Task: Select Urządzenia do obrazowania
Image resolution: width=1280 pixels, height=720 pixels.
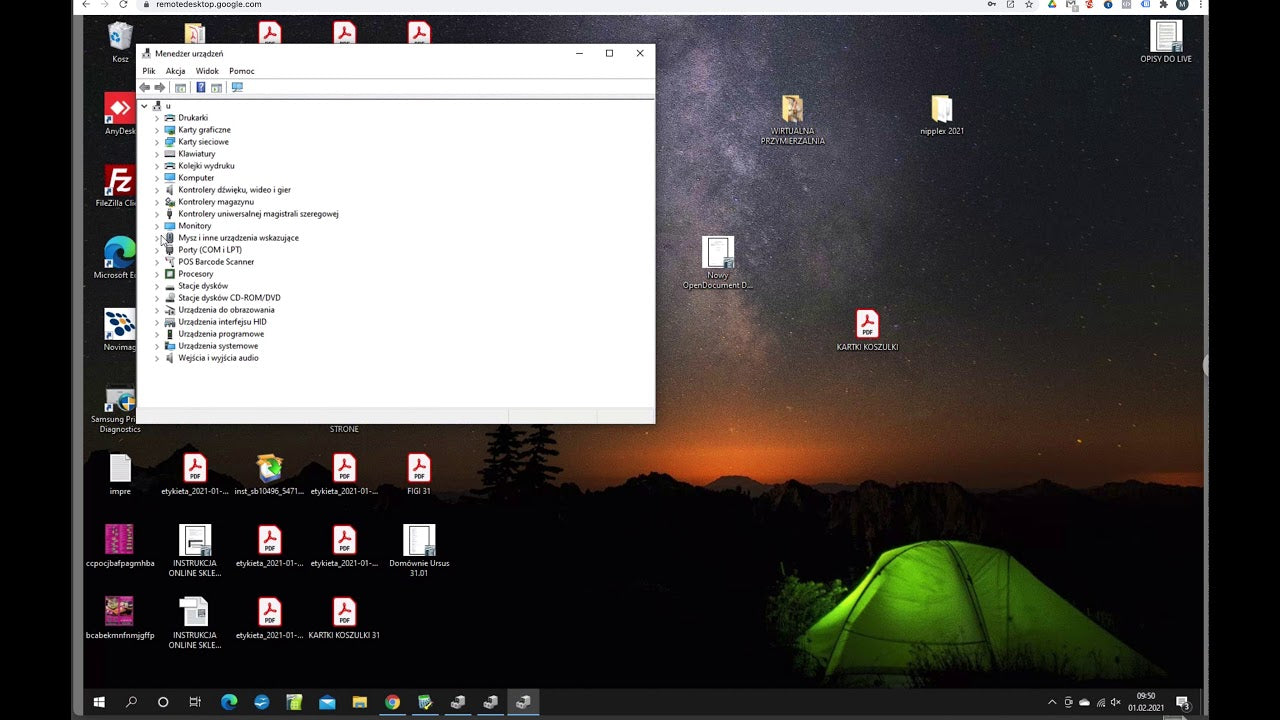Action: point(226,310)
